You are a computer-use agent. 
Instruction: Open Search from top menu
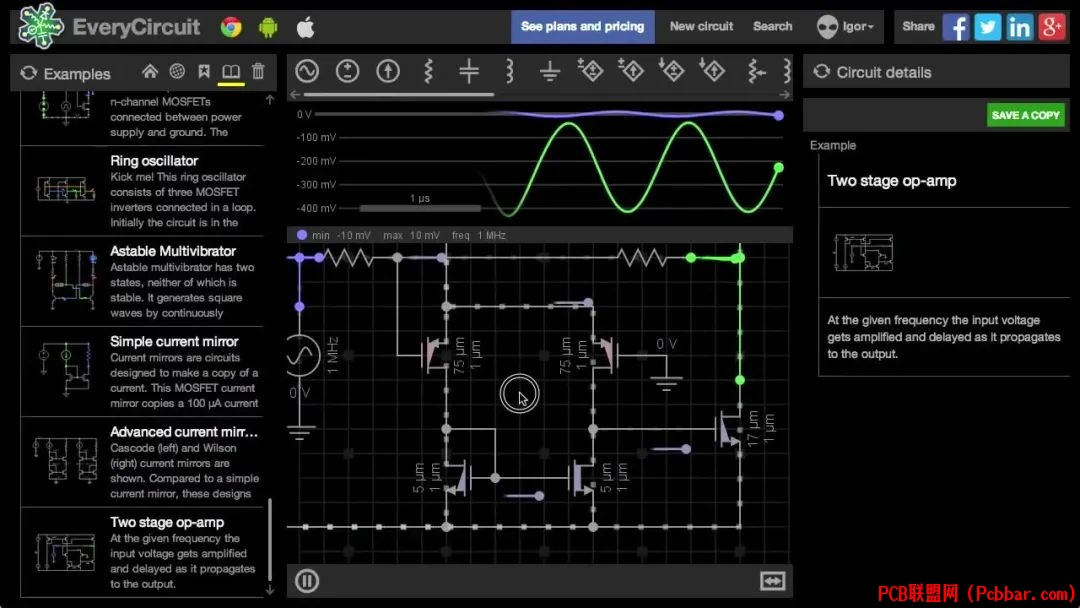tap(772, 26)
